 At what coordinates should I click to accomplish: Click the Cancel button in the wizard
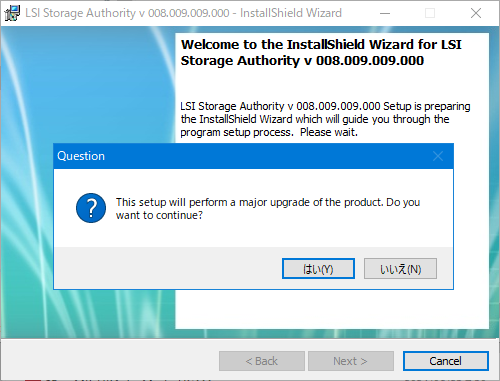(446, 361)
